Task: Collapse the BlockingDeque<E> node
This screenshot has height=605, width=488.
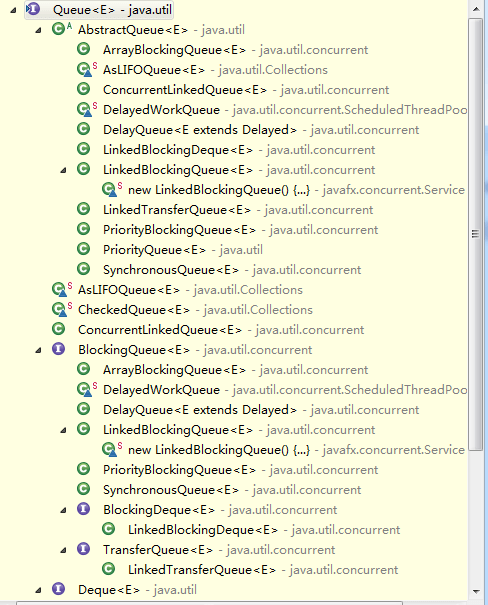Action: click(x=63, y=510)
